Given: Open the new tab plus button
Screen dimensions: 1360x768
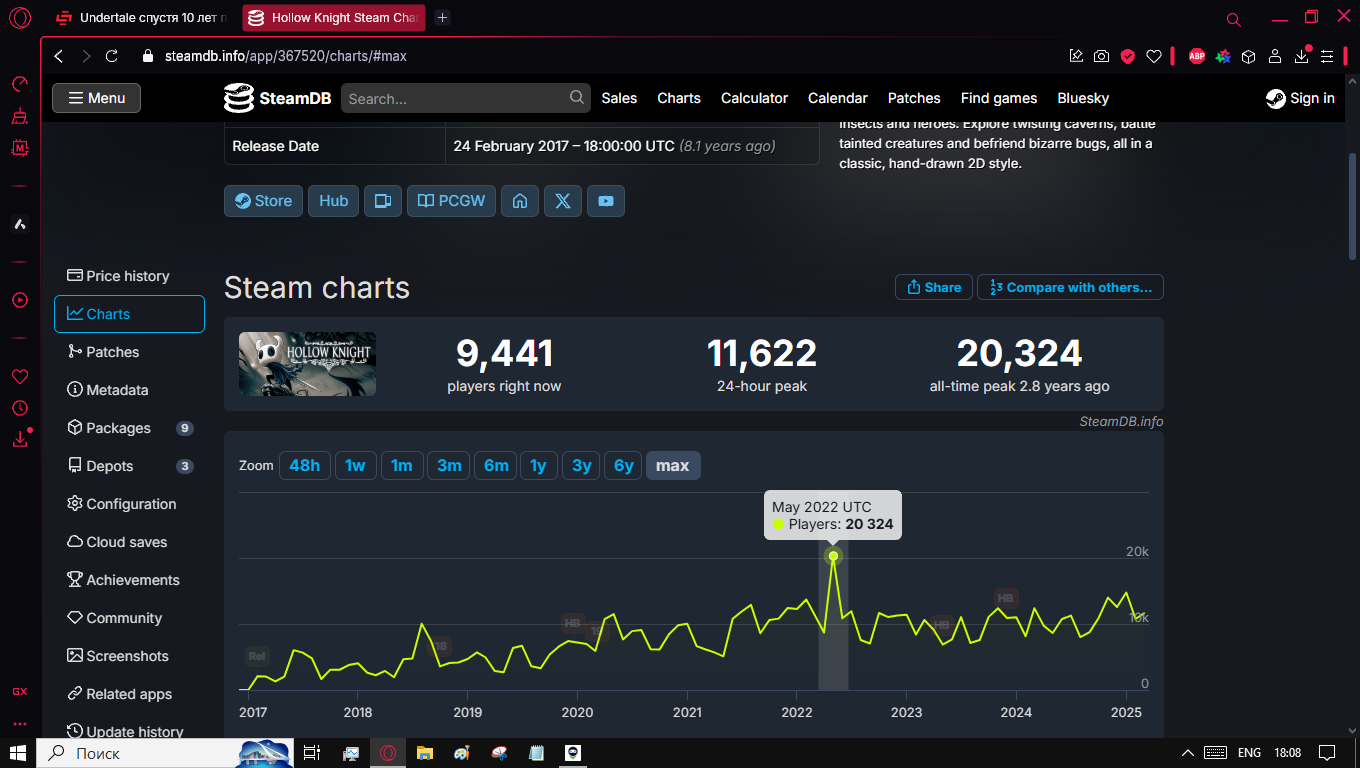Looking at the screenshot, I should click(x=443, y=18).
